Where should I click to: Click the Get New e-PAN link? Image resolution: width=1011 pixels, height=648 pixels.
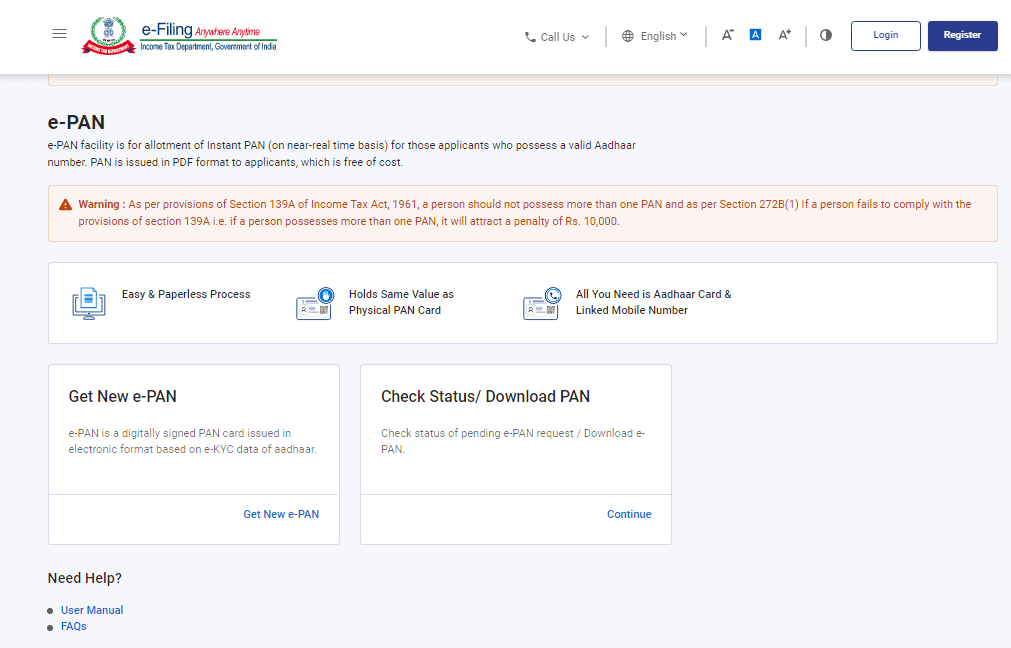pos(281,514)
